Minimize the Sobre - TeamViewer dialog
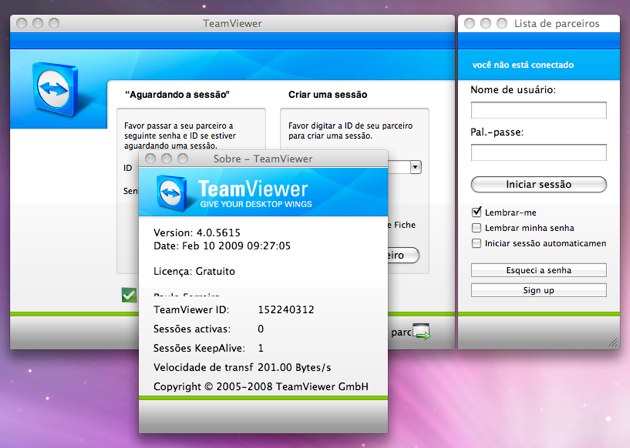Viewport: 630px width, 448px height. click(166, 159)
